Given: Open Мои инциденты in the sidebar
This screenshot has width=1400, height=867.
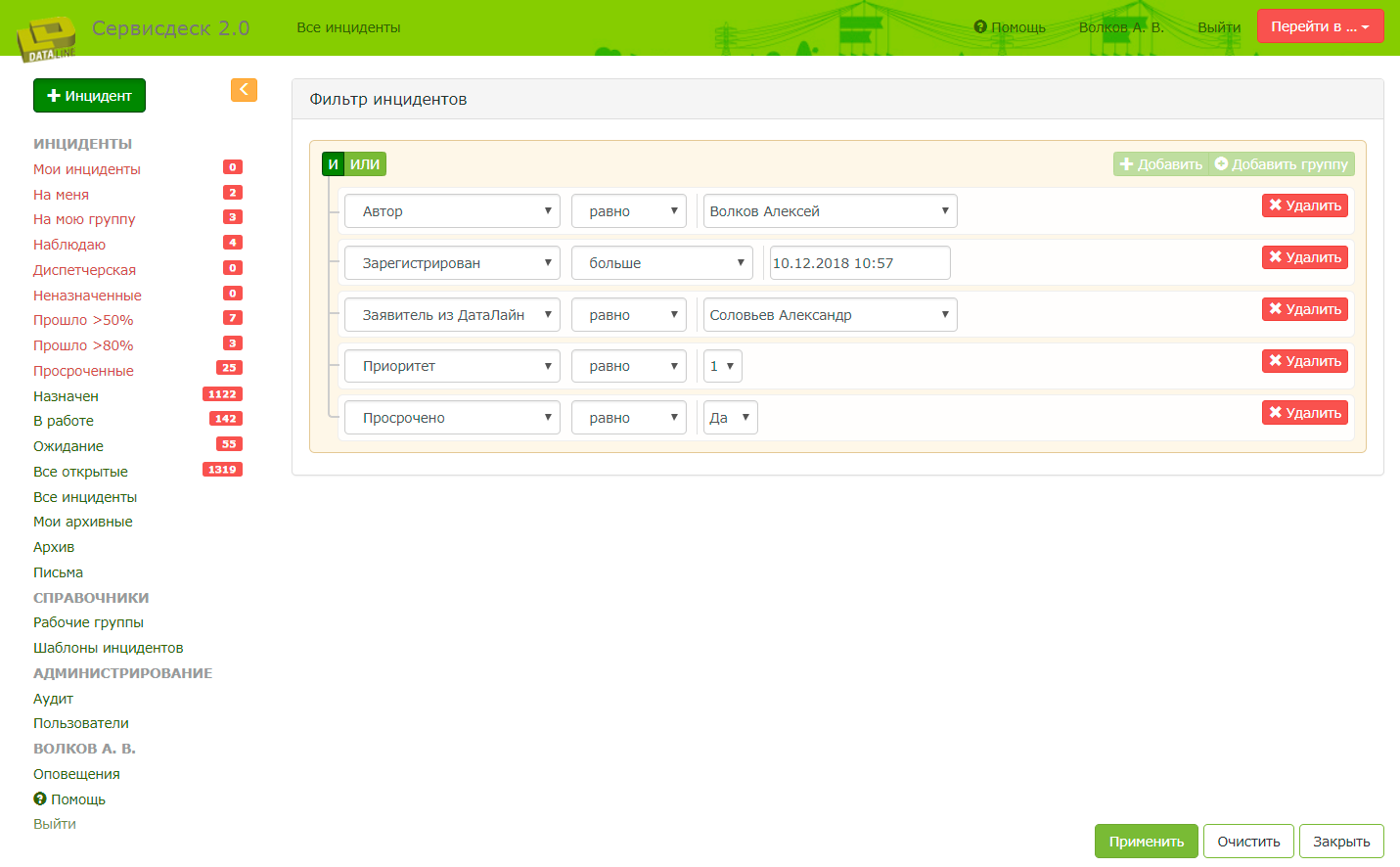Looking at the screenshot, I should tap(87, 169).
